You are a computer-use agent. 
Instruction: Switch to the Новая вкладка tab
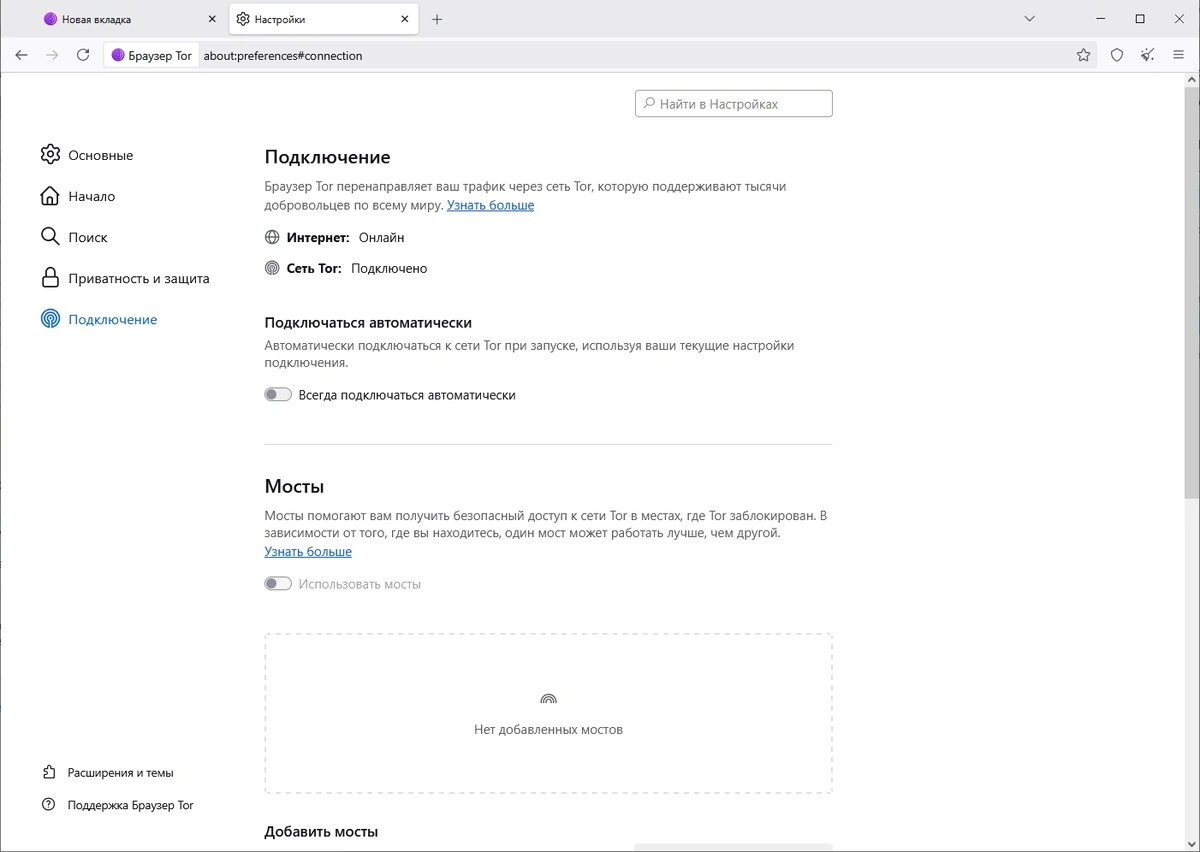(129, 19)
